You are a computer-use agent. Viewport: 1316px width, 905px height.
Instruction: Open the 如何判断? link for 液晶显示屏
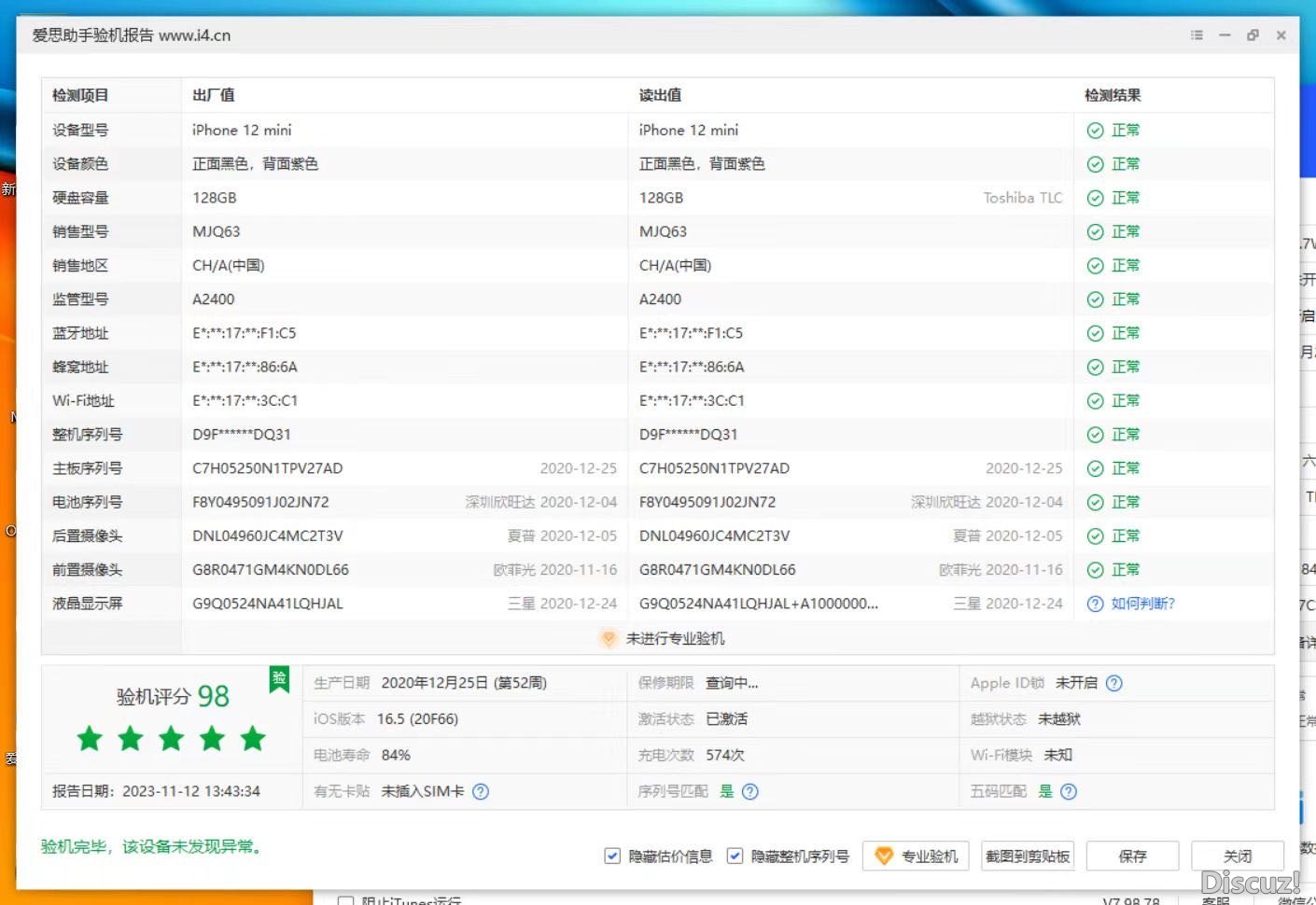1143,604
